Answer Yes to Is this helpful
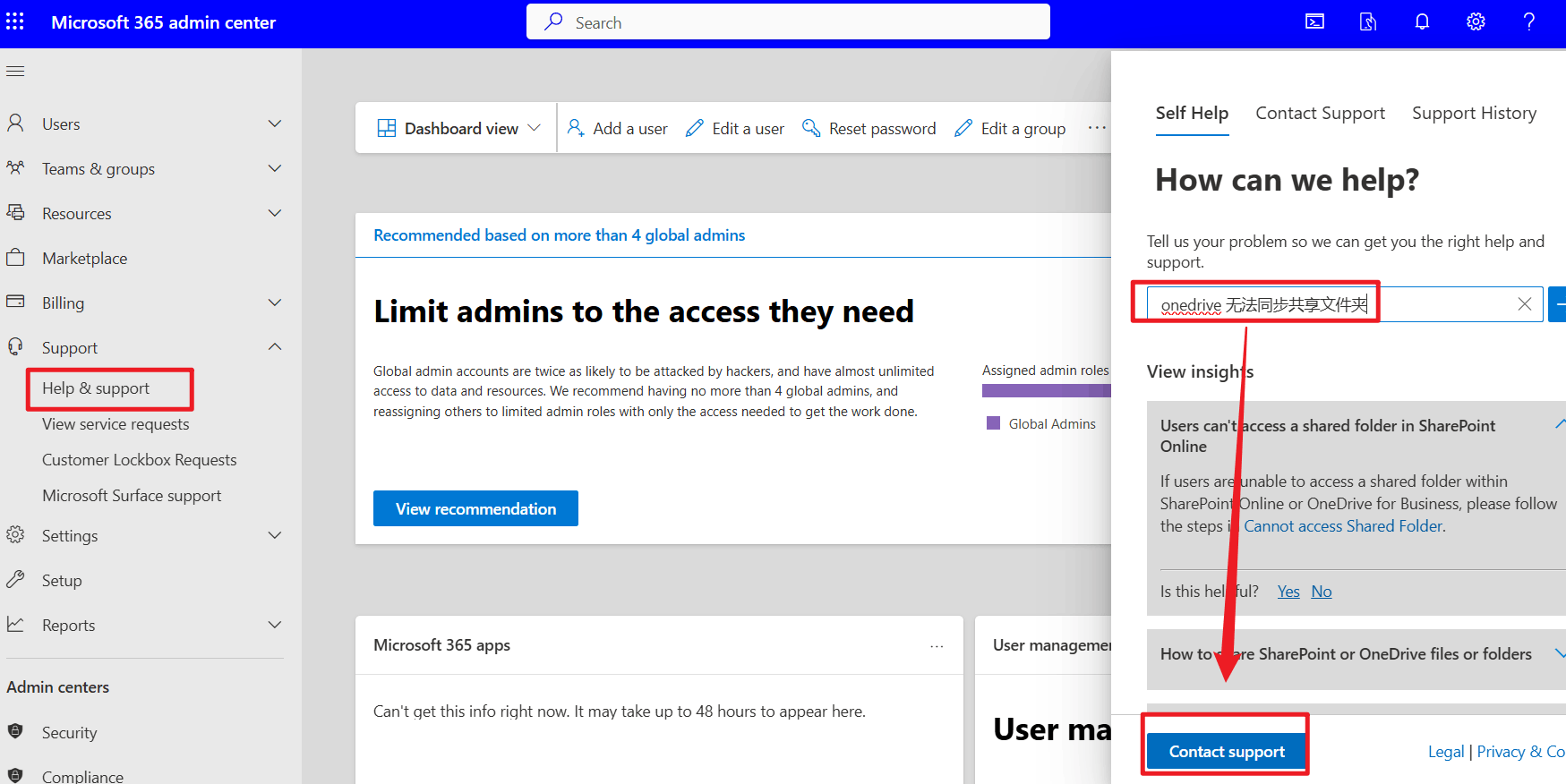Image resolution: width=1566 pixels, height=784 pixels. pos(1288,592)
